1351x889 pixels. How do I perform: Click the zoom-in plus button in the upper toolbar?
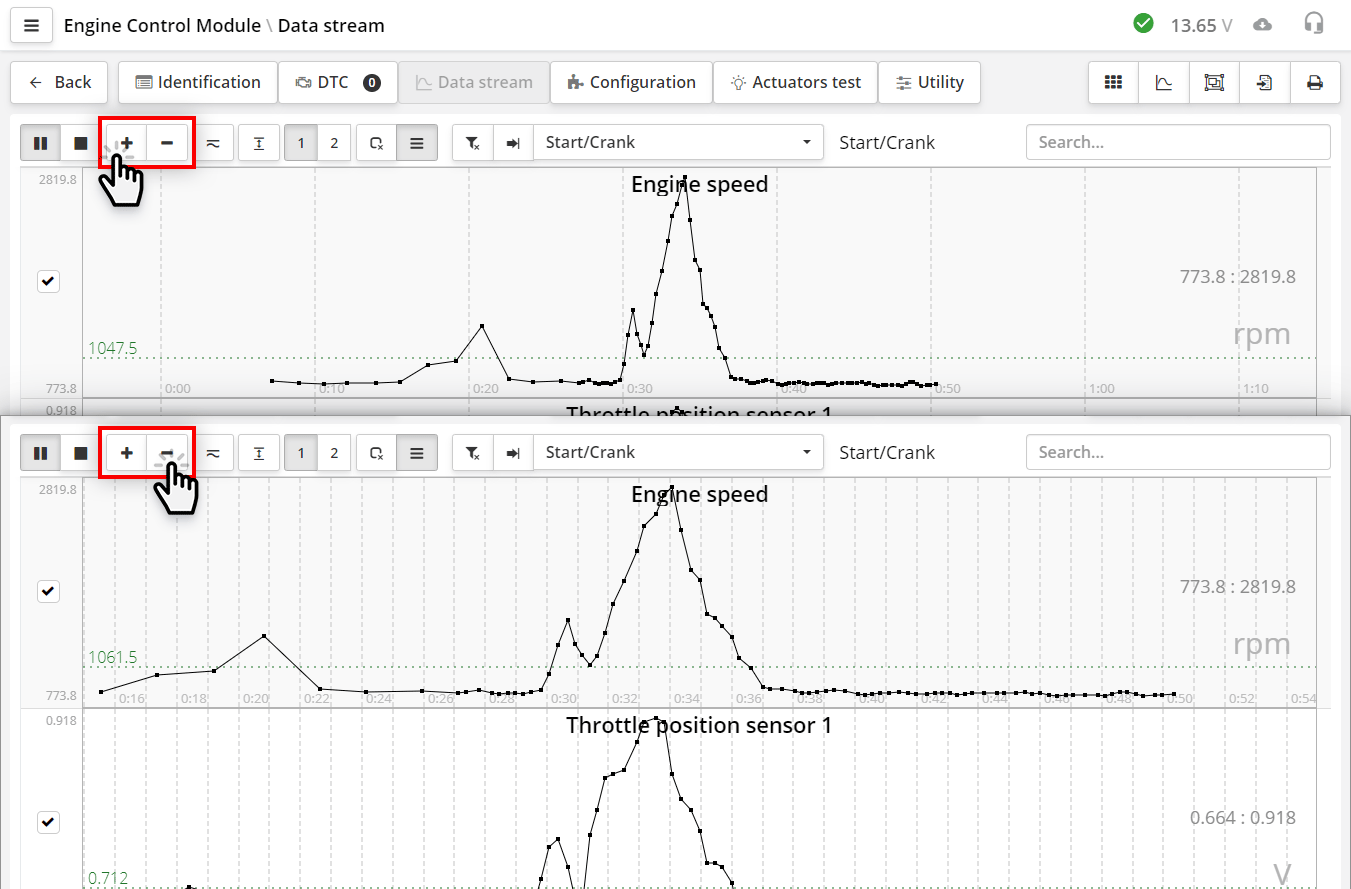pos(127,143)
